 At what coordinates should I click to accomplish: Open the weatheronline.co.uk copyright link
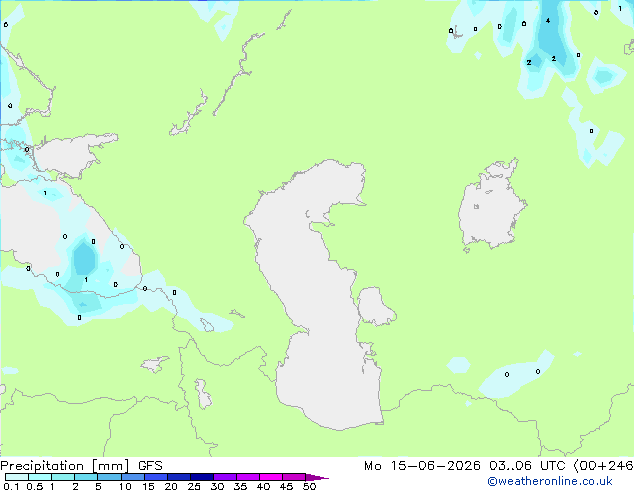point(549,481)
